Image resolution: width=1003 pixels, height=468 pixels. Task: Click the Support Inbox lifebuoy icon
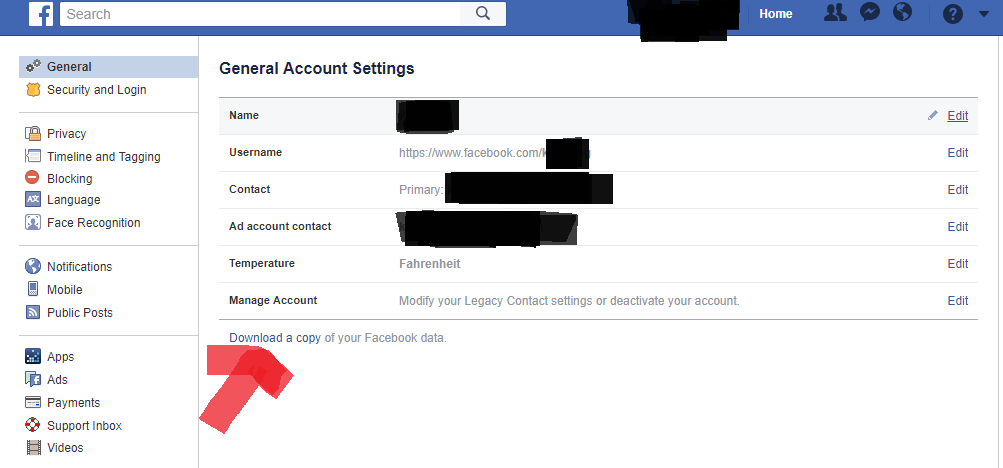33,425
